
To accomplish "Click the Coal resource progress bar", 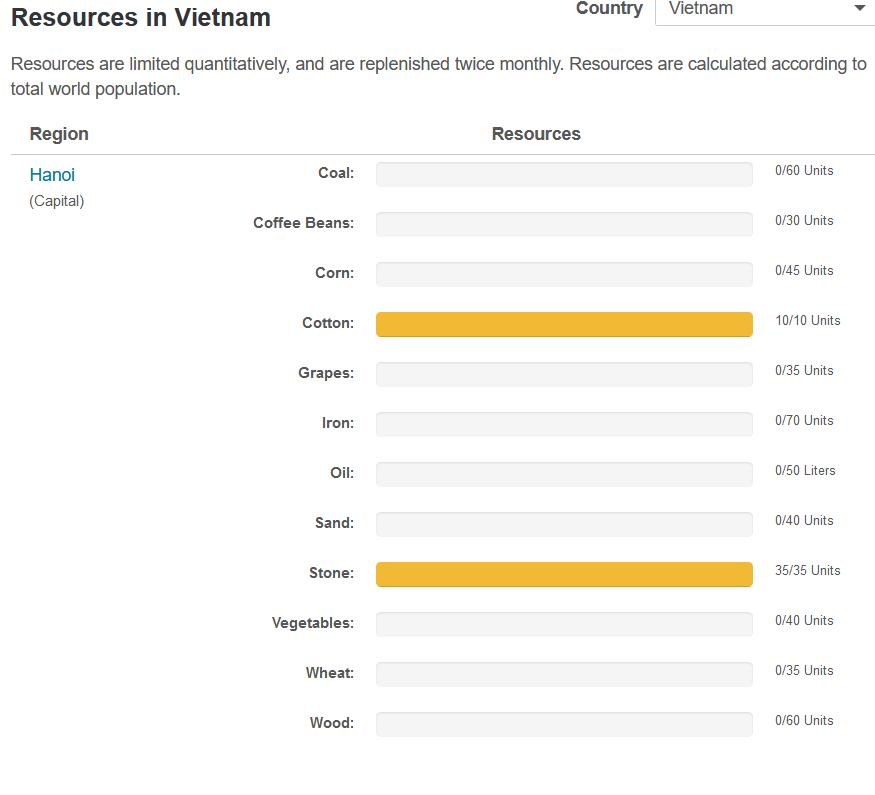I will click(x=564, y=174).
